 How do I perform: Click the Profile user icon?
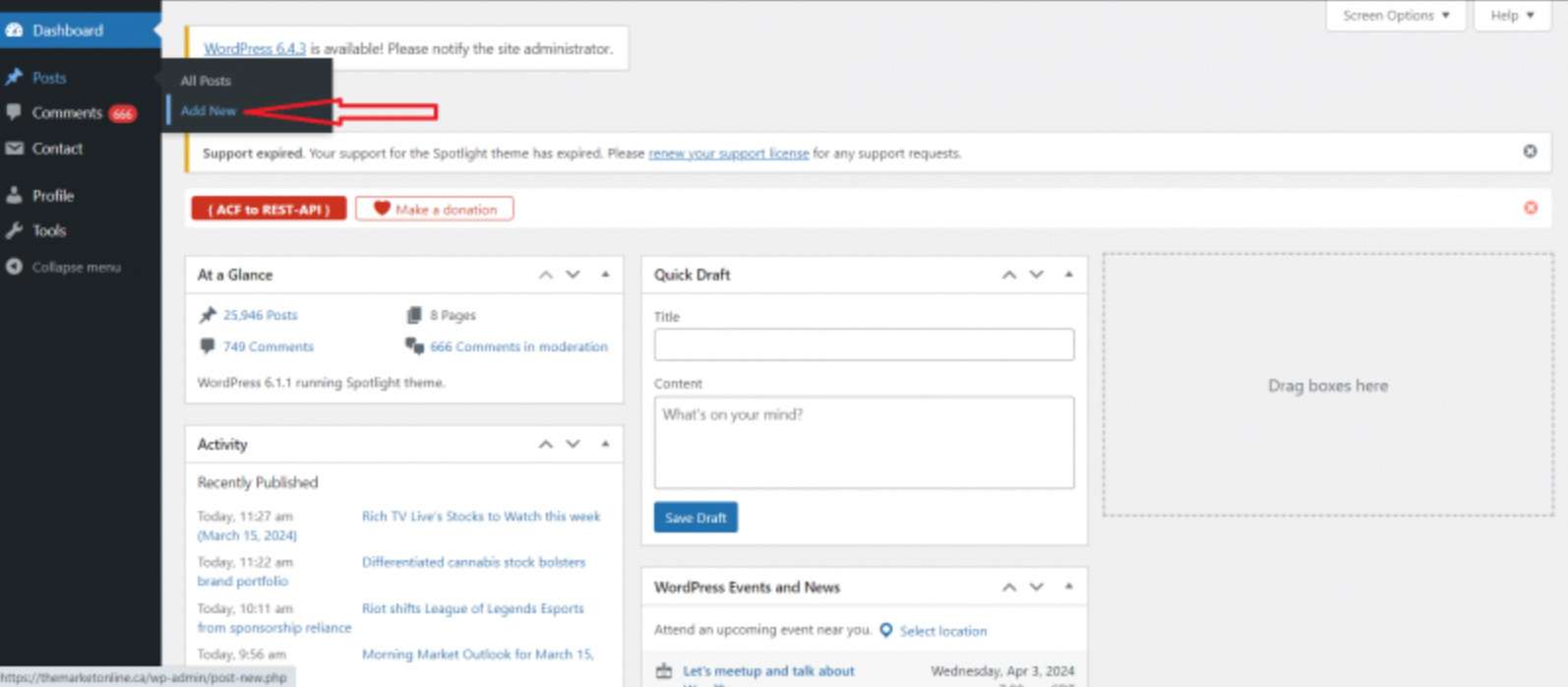click(x=15, y=196)
